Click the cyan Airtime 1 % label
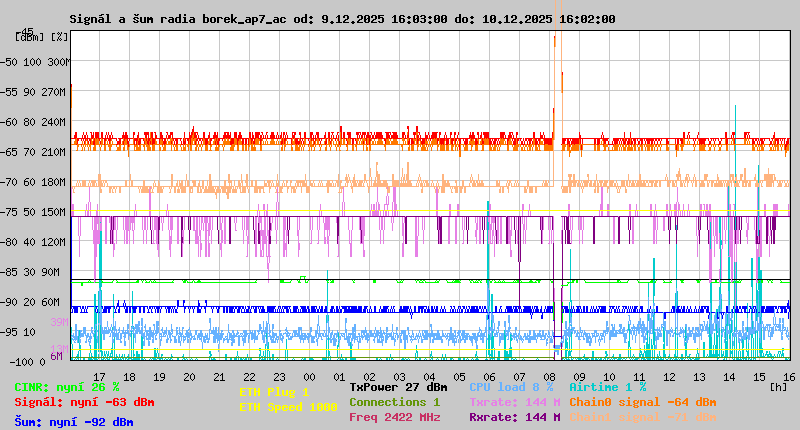 tap(607, 387)
